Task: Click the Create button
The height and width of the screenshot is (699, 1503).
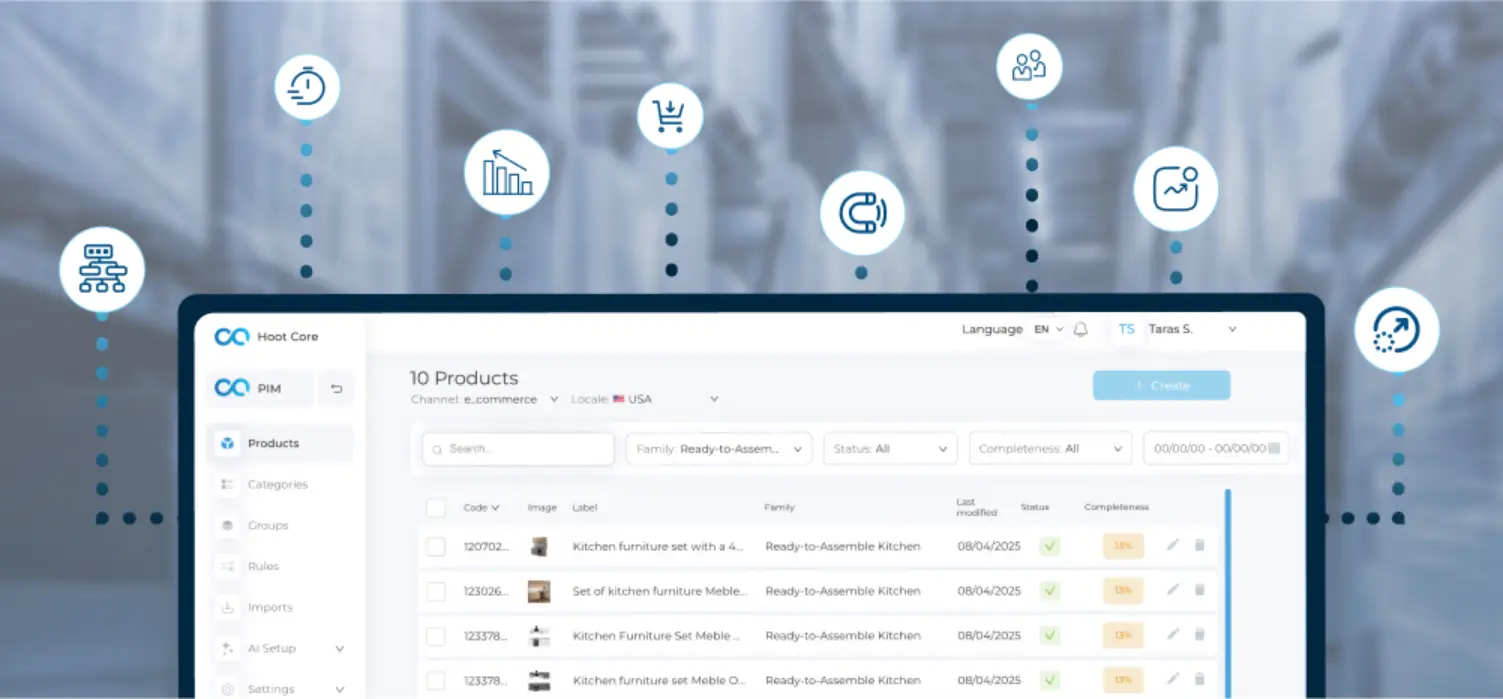Action: (1161, 385)
